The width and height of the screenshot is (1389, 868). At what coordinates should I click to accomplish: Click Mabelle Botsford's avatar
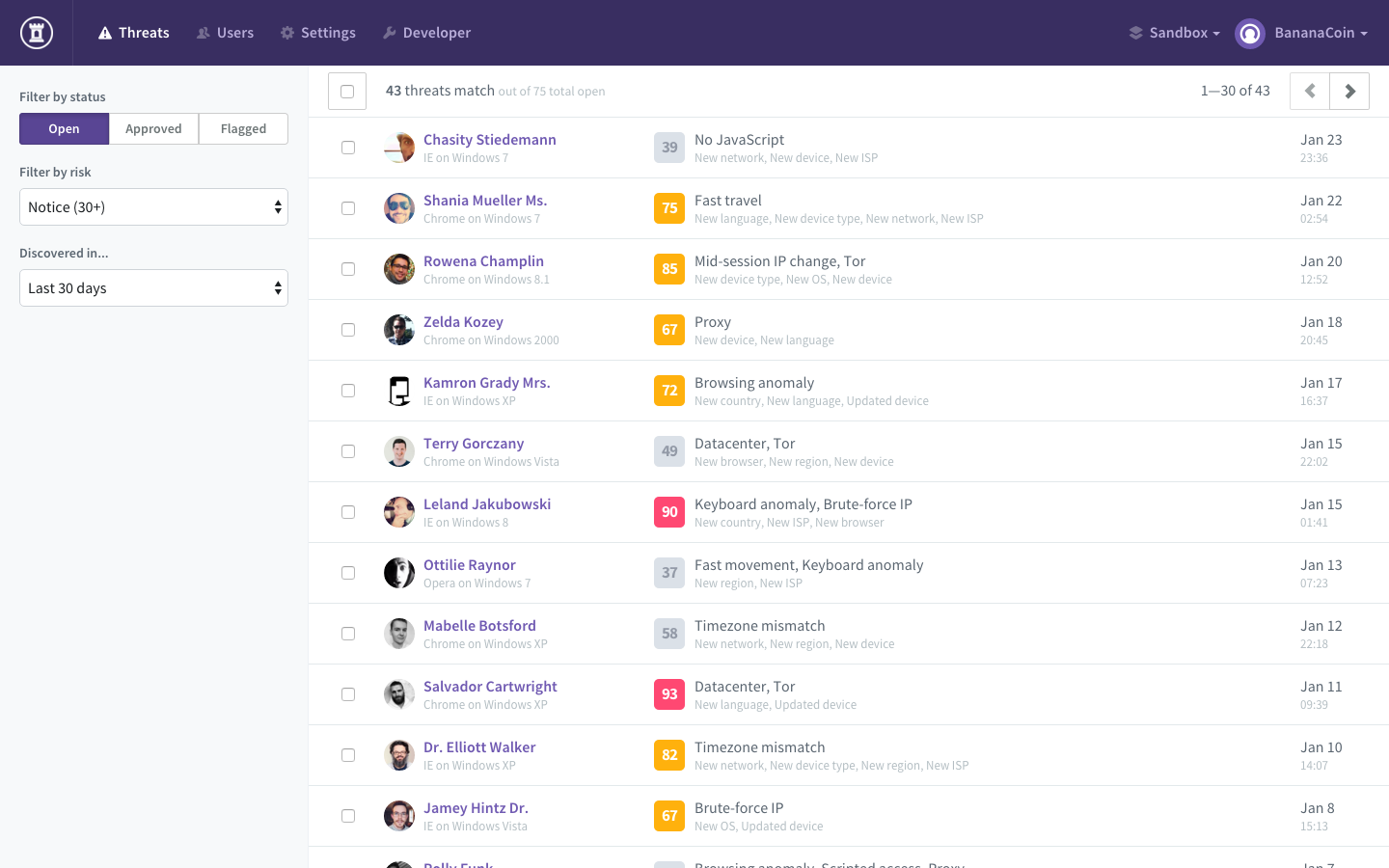tap(399, 634)
